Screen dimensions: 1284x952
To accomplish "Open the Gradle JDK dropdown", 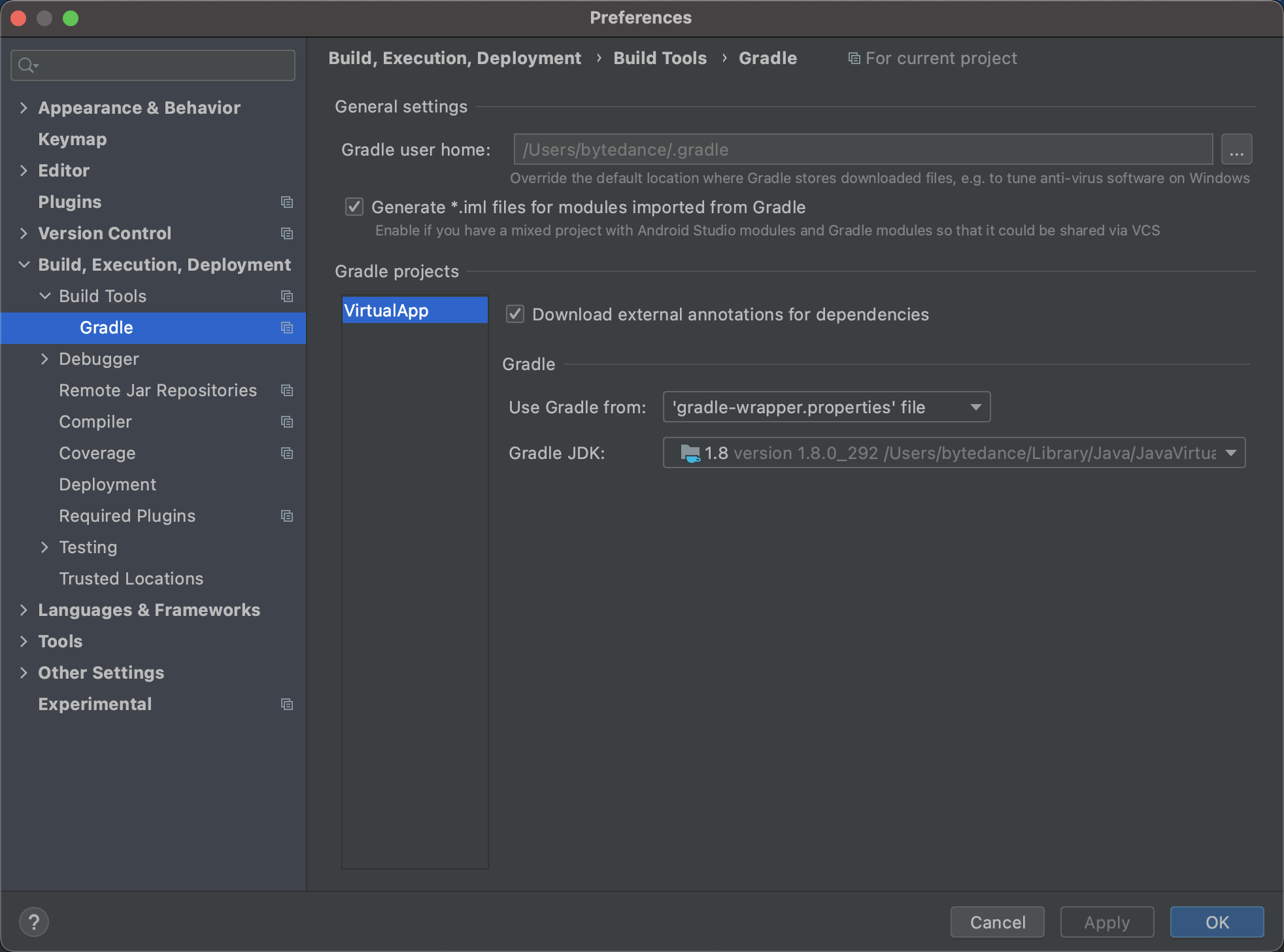I will (x=954, y=453).
